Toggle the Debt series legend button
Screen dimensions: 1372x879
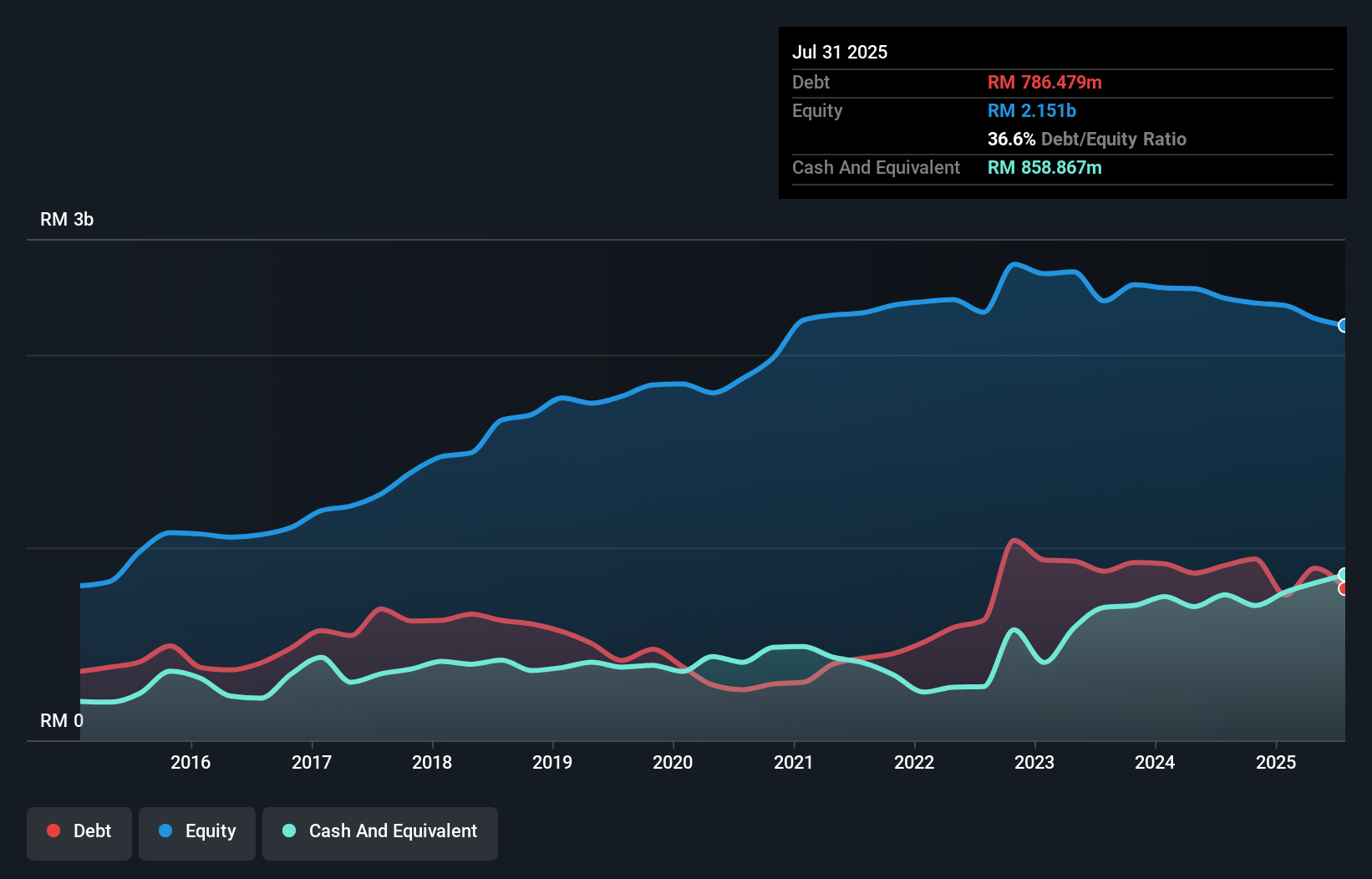pos(79,833)
